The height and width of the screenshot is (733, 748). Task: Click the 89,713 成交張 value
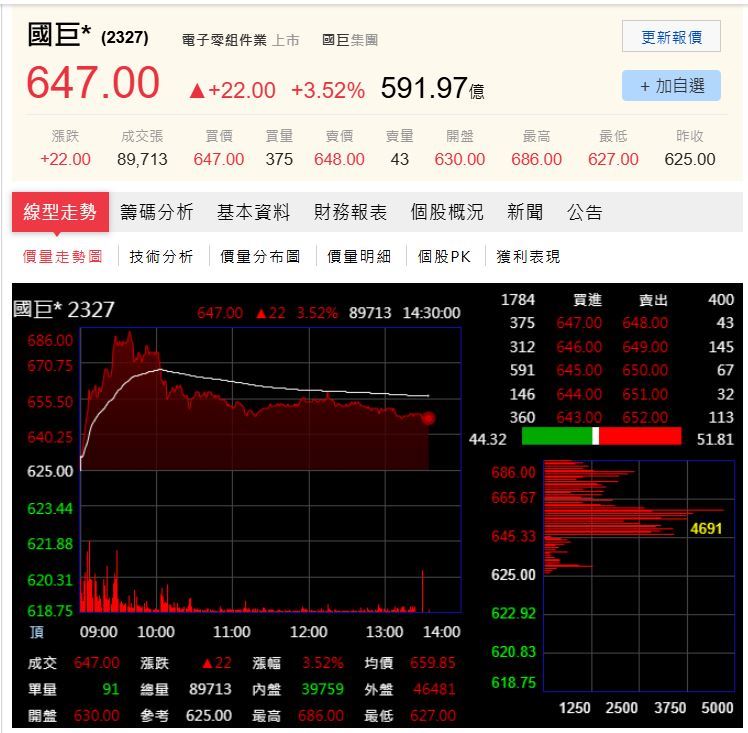[x=142, y=159]
